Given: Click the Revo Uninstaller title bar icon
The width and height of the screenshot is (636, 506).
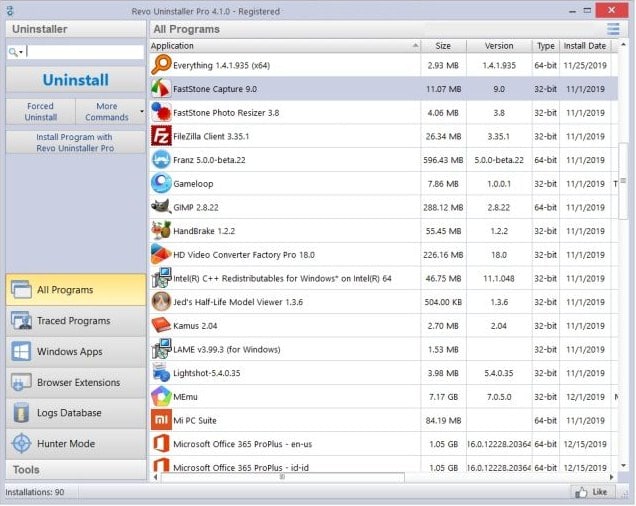Looking at the screenshot, I should click(11, 11).
